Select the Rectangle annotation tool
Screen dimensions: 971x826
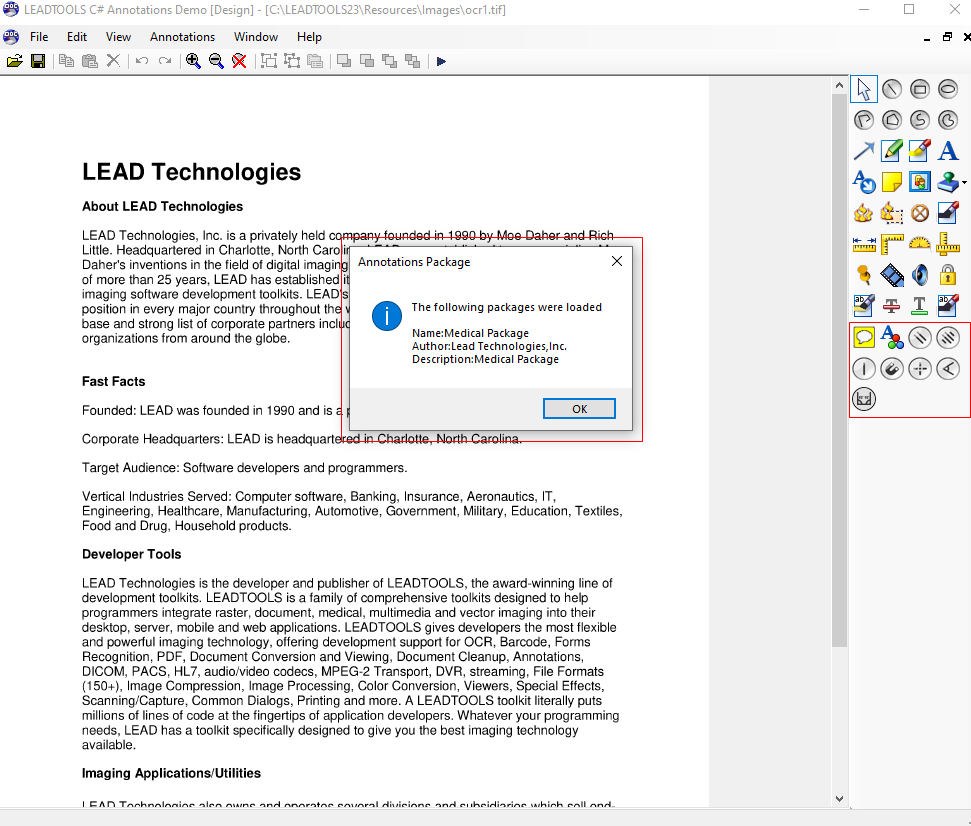coord(920,89)
